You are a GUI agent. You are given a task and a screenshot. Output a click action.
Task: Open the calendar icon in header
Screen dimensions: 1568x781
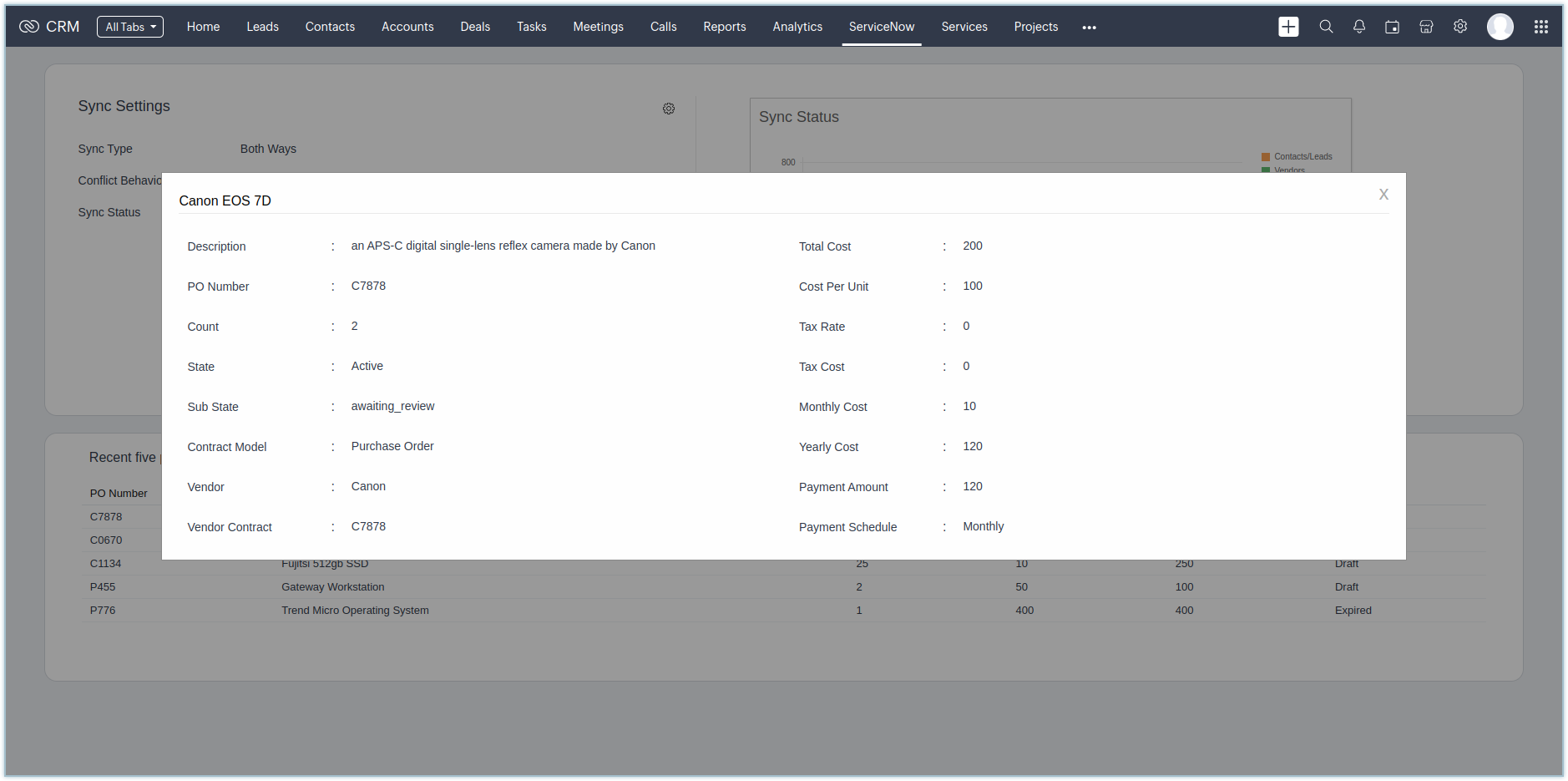pos(1392,27)
